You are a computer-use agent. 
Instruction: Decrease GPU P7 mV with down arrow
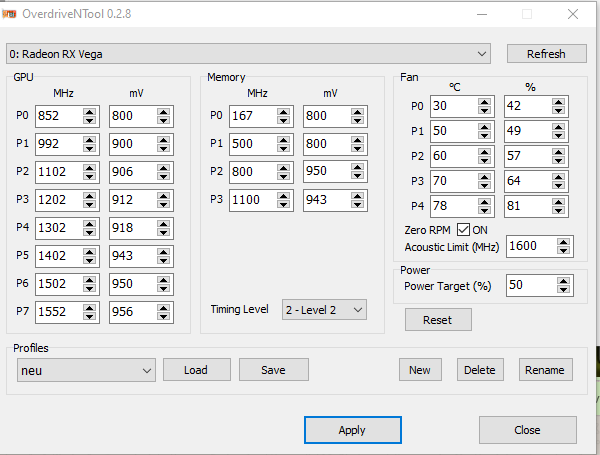pos(163,316)
